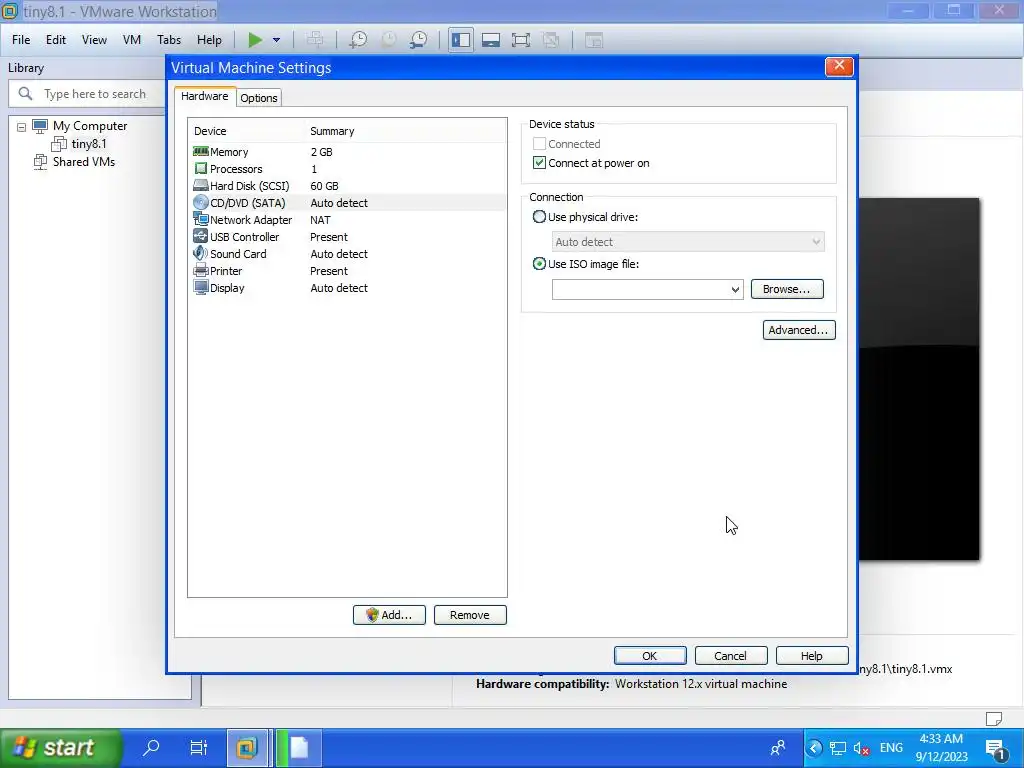The width and height of the screenshot is (1024, 768).
Task: Select the USB Controller icon
Action: pyautogui.click(x=200, y=236)
